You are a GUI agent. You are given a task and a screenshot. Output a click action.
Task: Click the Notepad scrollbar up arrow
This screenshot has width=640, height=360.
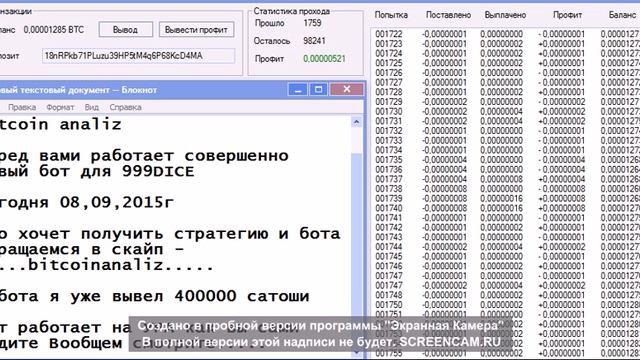pos(356,122)
